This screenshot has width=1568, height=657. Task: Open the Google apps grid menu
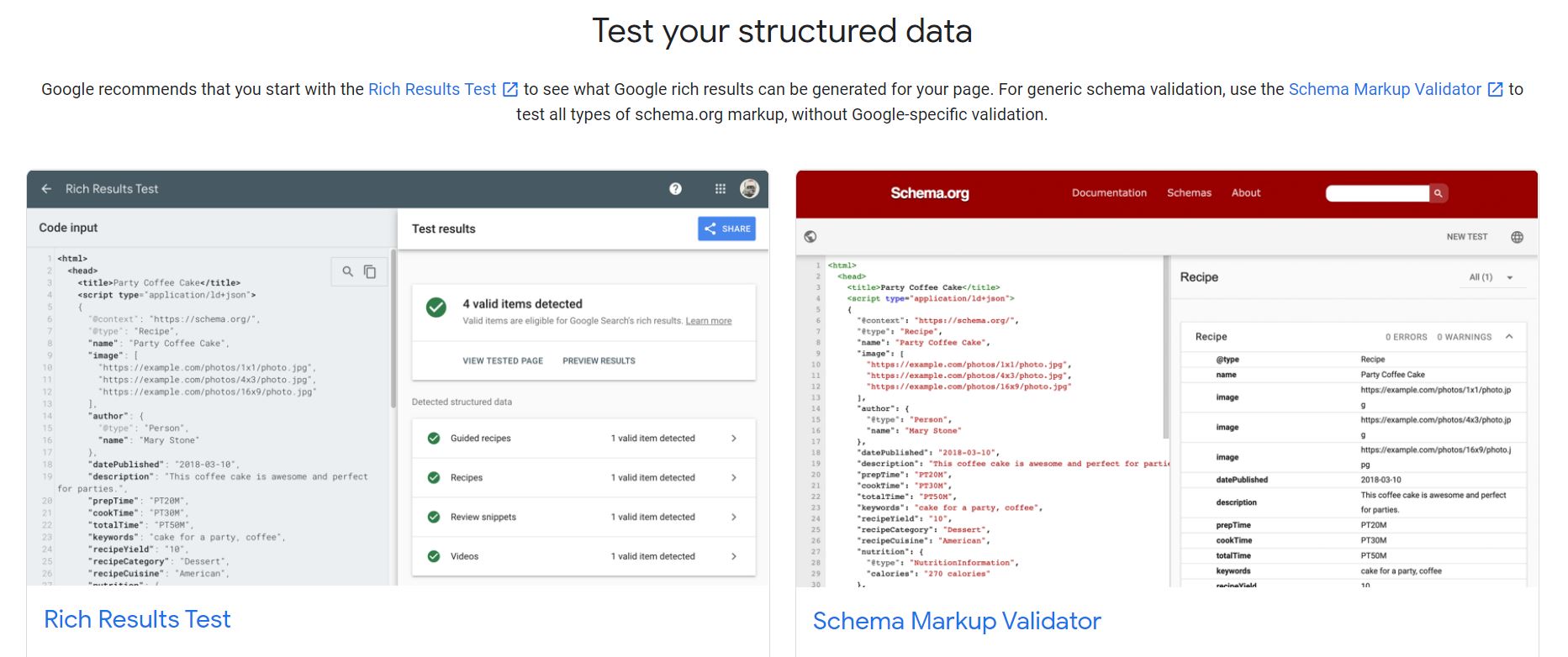click(x=720, y=188)
